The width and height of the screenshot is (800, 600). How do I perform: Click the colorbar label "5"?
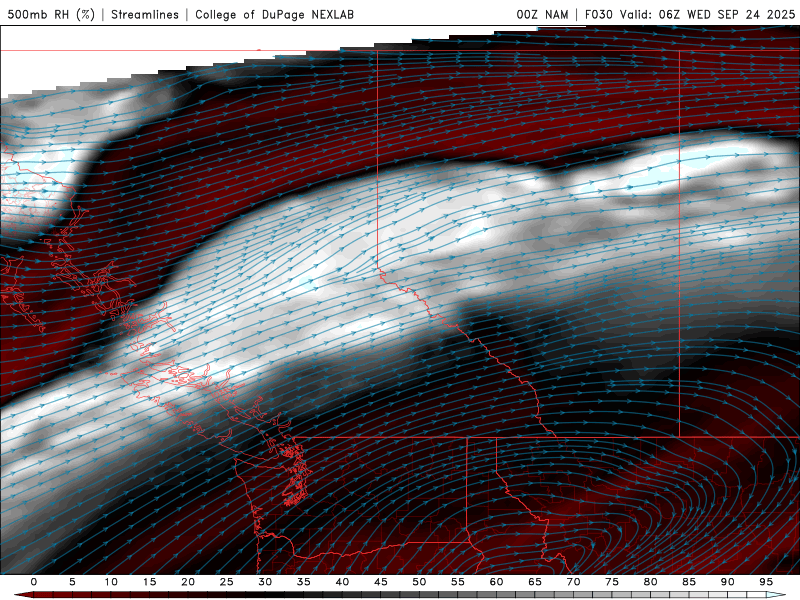click(x=72, y=582)
